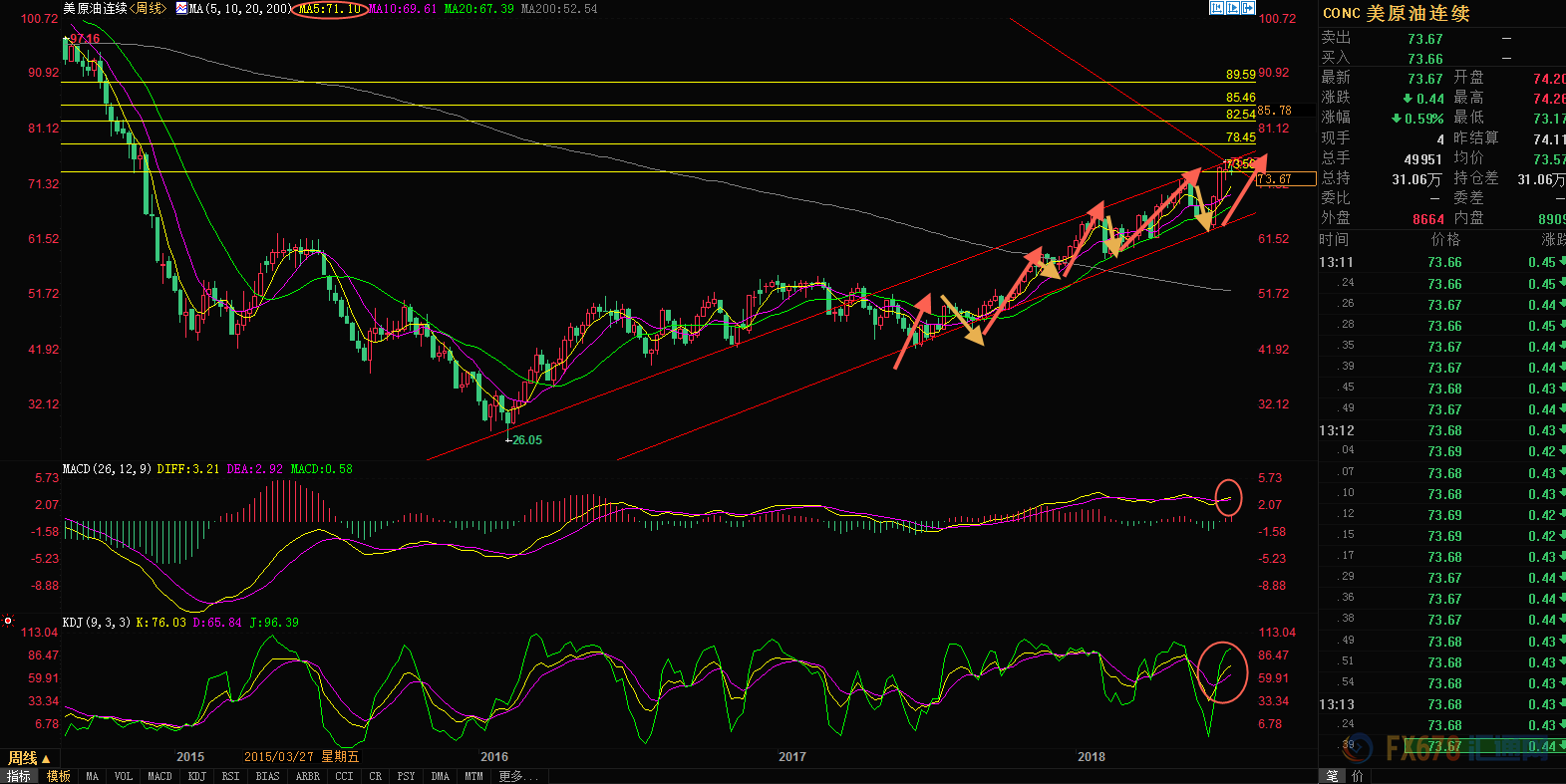Click the rightmost blue arrow chart icon

pos(1248,8)
